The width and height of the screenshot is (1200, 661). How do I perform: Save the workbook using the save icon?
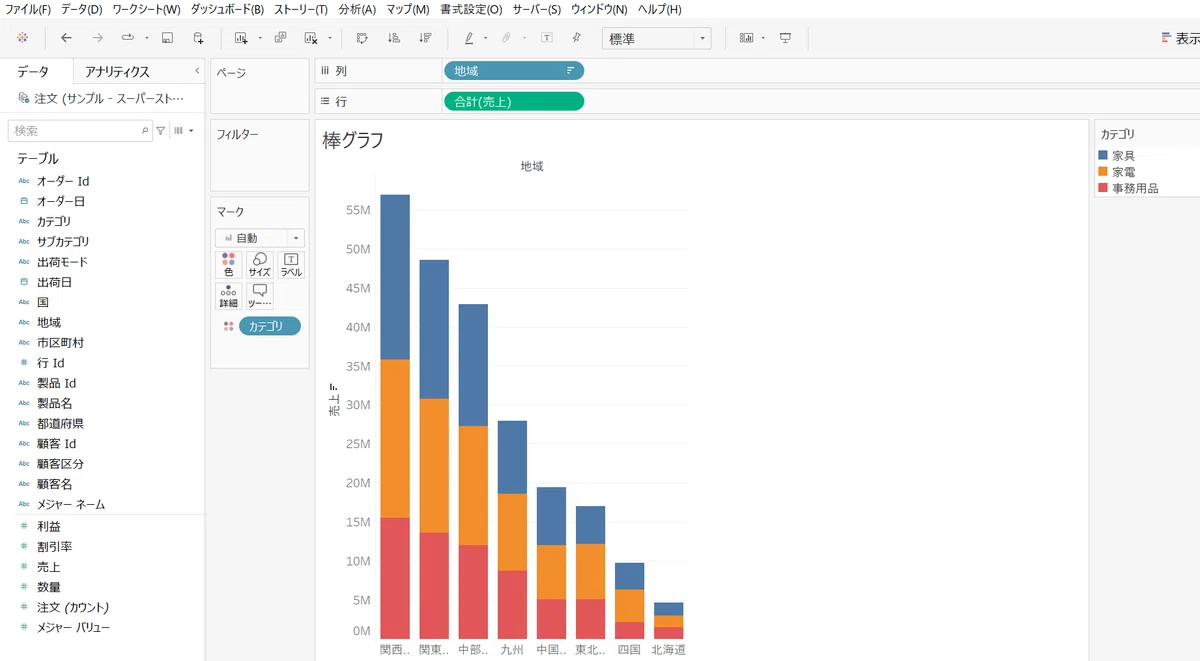[x=167, y=38]
